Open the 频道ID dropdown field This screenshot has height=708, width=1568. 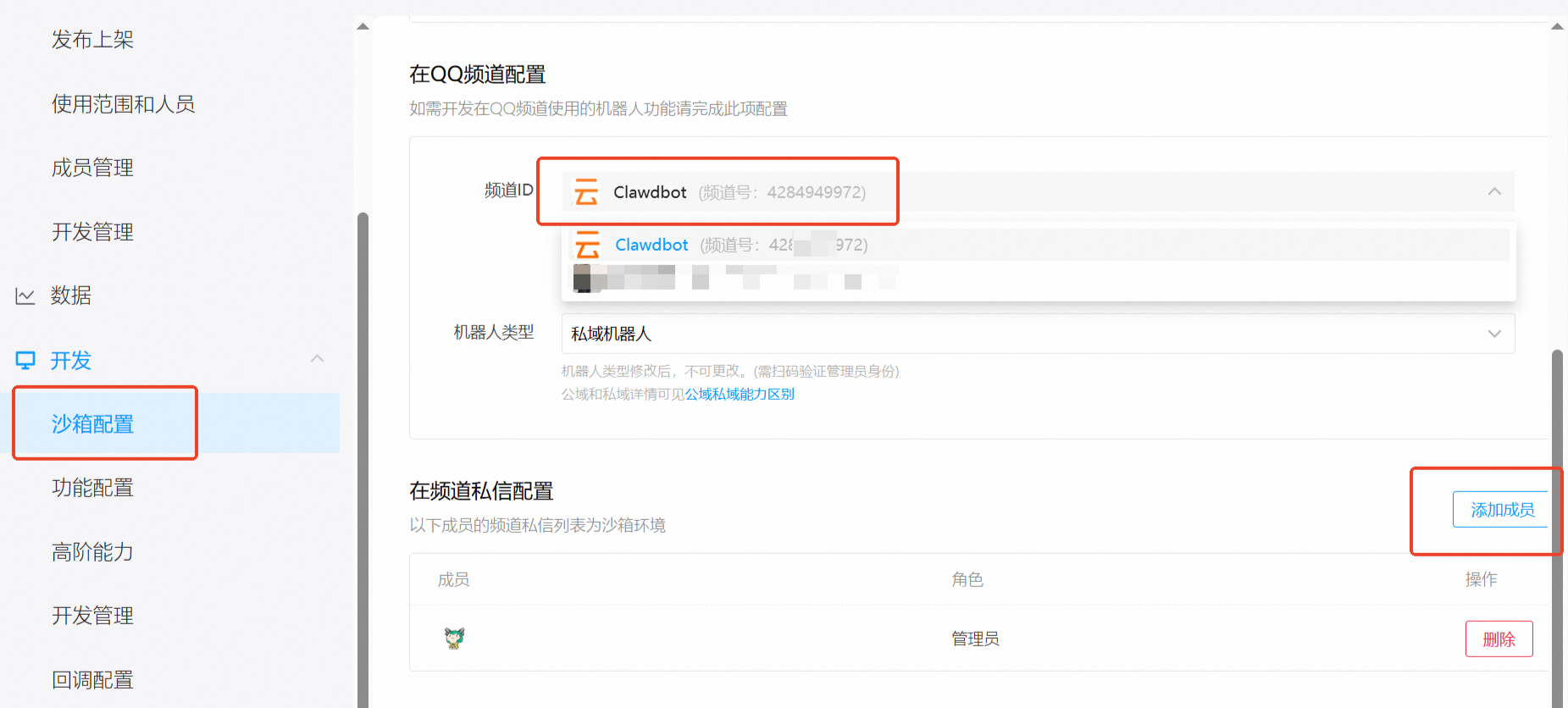pyautogui.click(x=1038, y=192)
